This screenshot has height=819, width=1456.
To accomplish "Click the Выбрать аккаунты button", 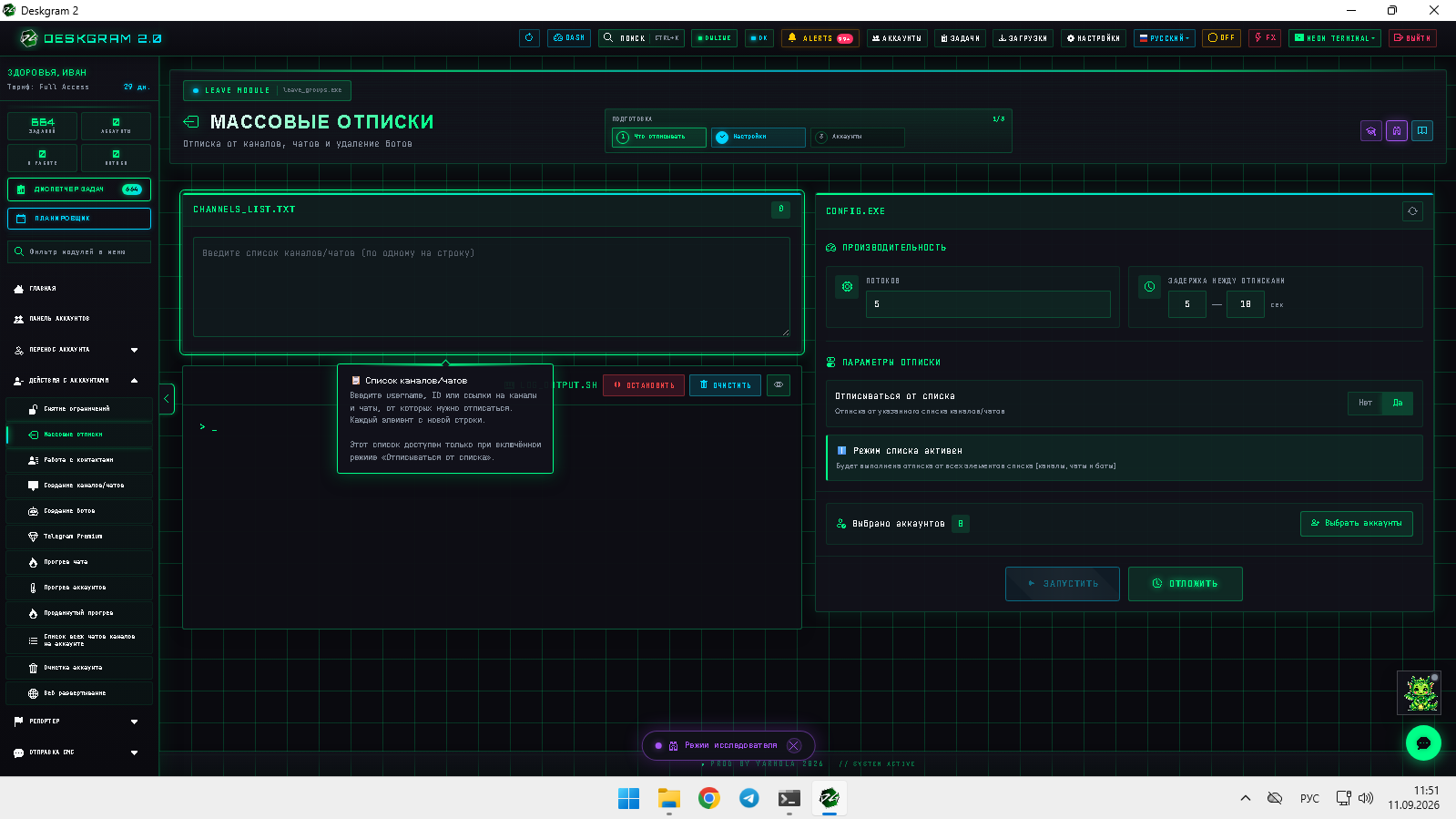I will (1356, 524).
